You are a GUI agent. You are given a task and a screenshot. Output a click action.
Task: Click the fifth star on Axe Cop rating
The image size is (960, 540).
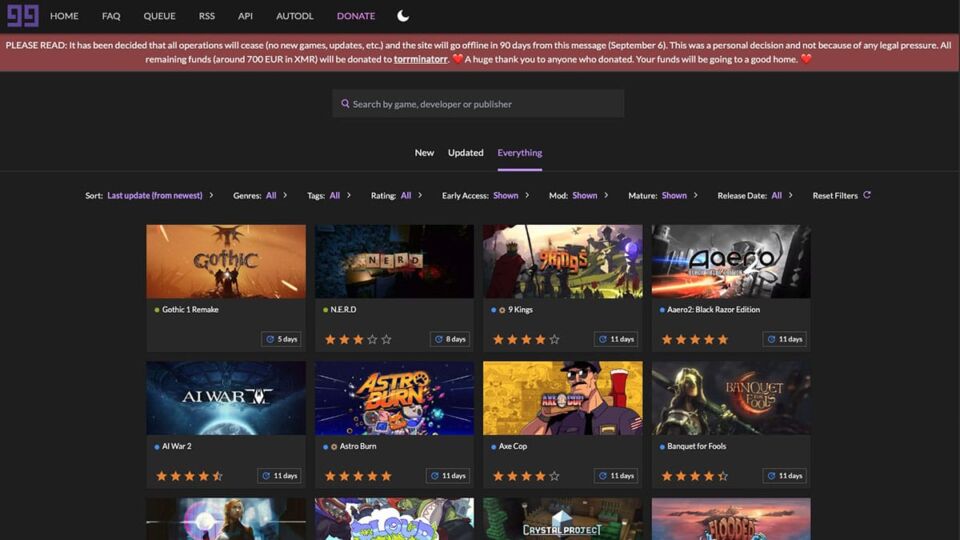coord(554,476)
